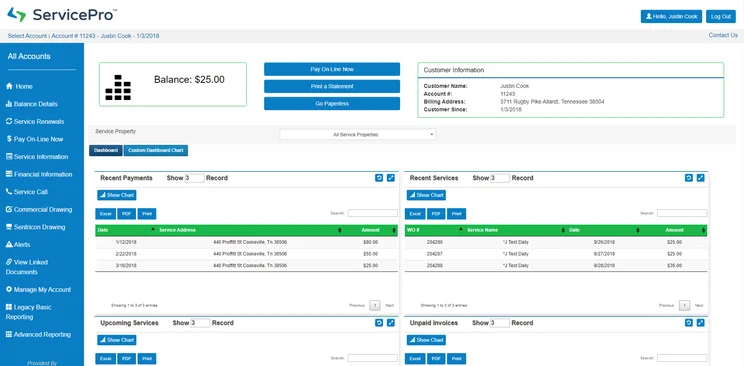Refresh the Recent Services panel

tap(688, 178)
